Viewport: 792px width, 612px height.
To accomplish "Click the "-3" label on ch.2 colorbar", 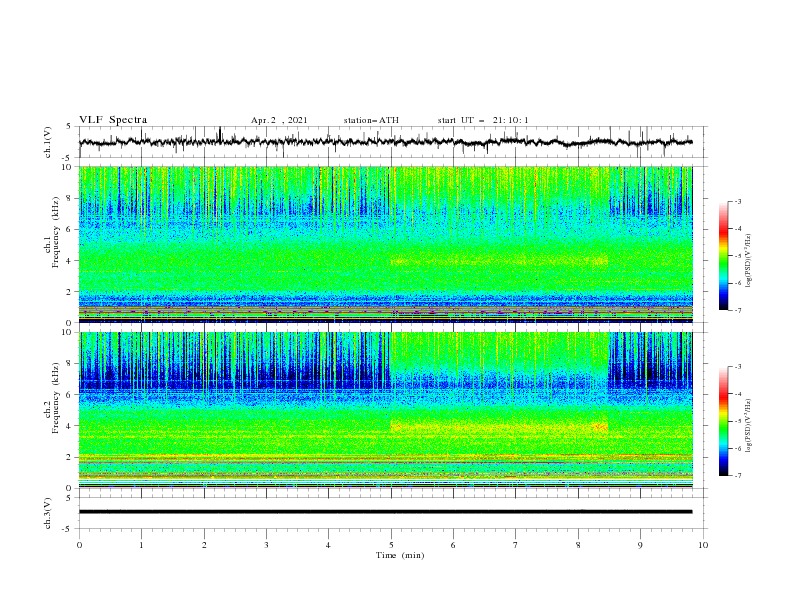I will click(x=737, y=367).
